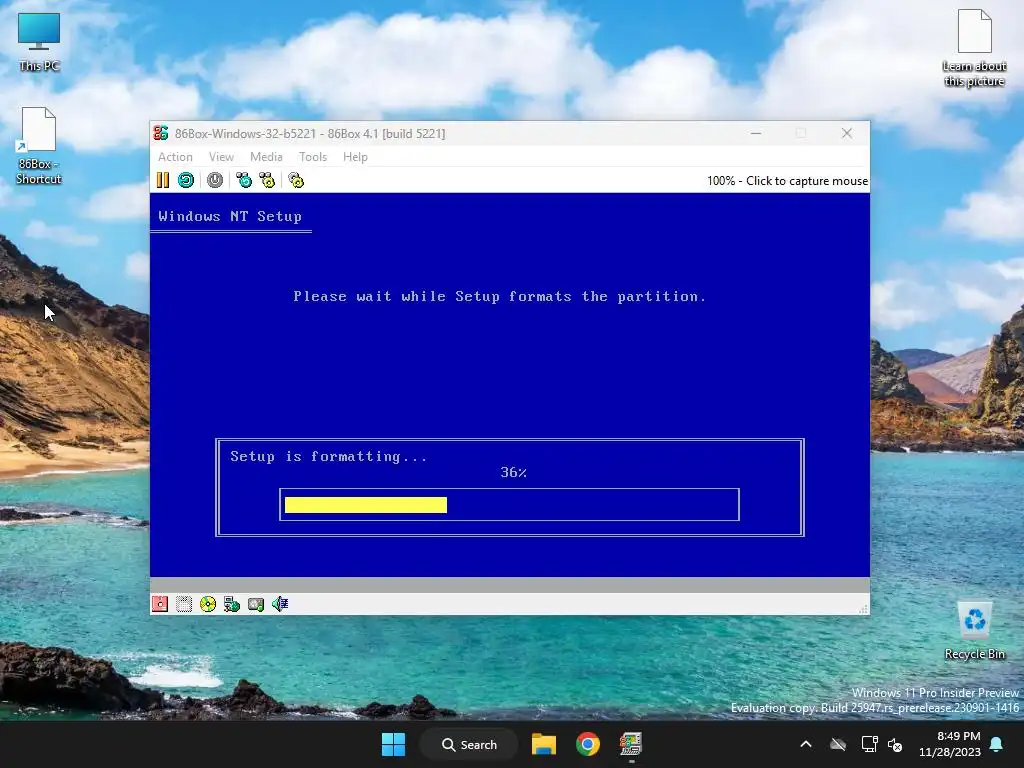Viewport: 1024px width, 768px height.
Task: Show hidden system tray icons
Action: pyautogui.click(x=806, y=744)
